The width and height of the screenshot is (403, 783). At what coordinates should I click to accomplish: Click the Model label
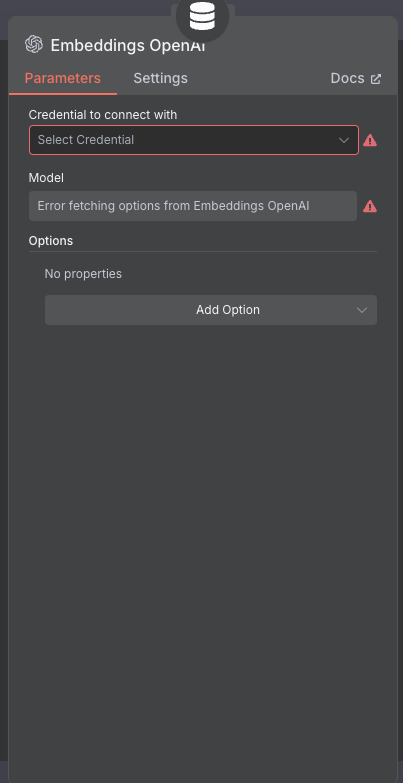pos(46,178)
